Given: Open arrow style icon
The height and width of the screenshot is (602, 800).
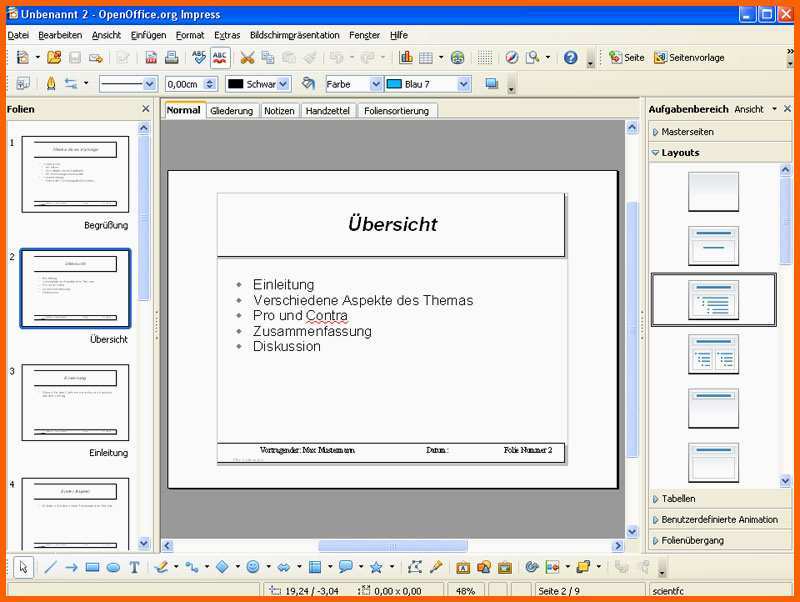Looking at the screenshot, I should (x=71, y=84).
